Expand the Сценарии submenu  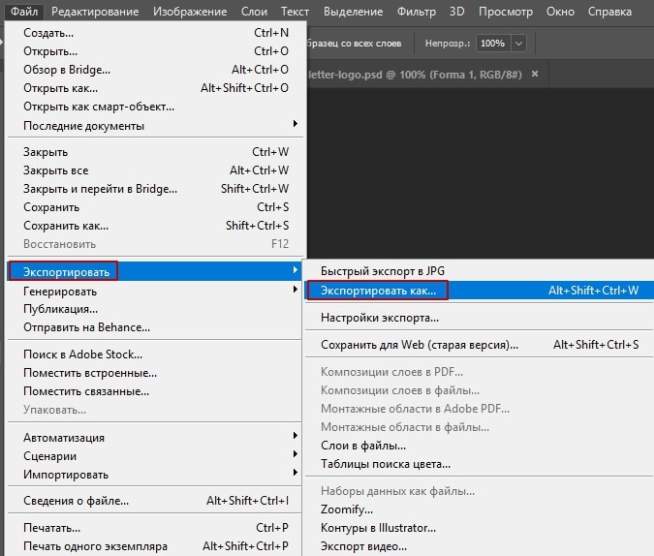154,456
